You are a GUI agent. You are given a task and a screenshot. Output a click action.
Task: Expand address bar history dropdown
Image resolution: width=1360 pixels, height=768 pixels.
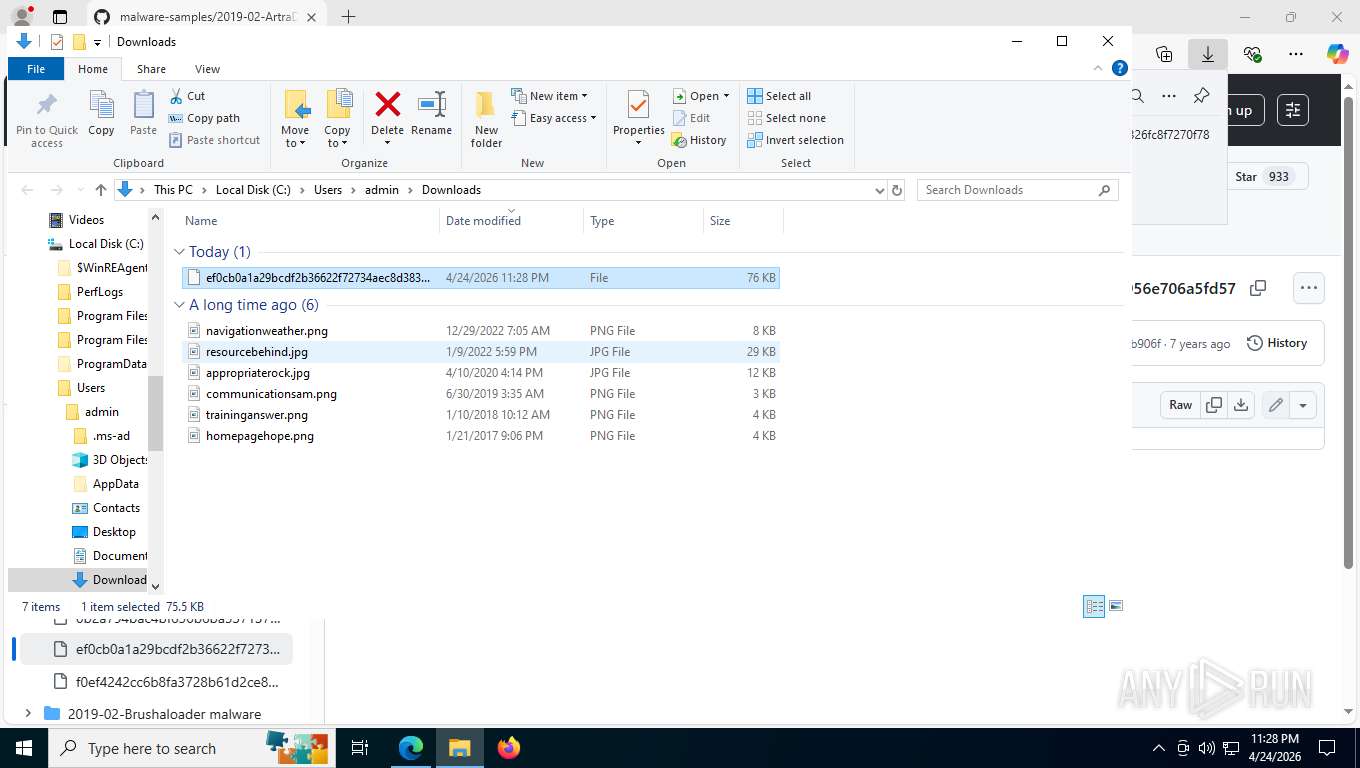[879, 190]
